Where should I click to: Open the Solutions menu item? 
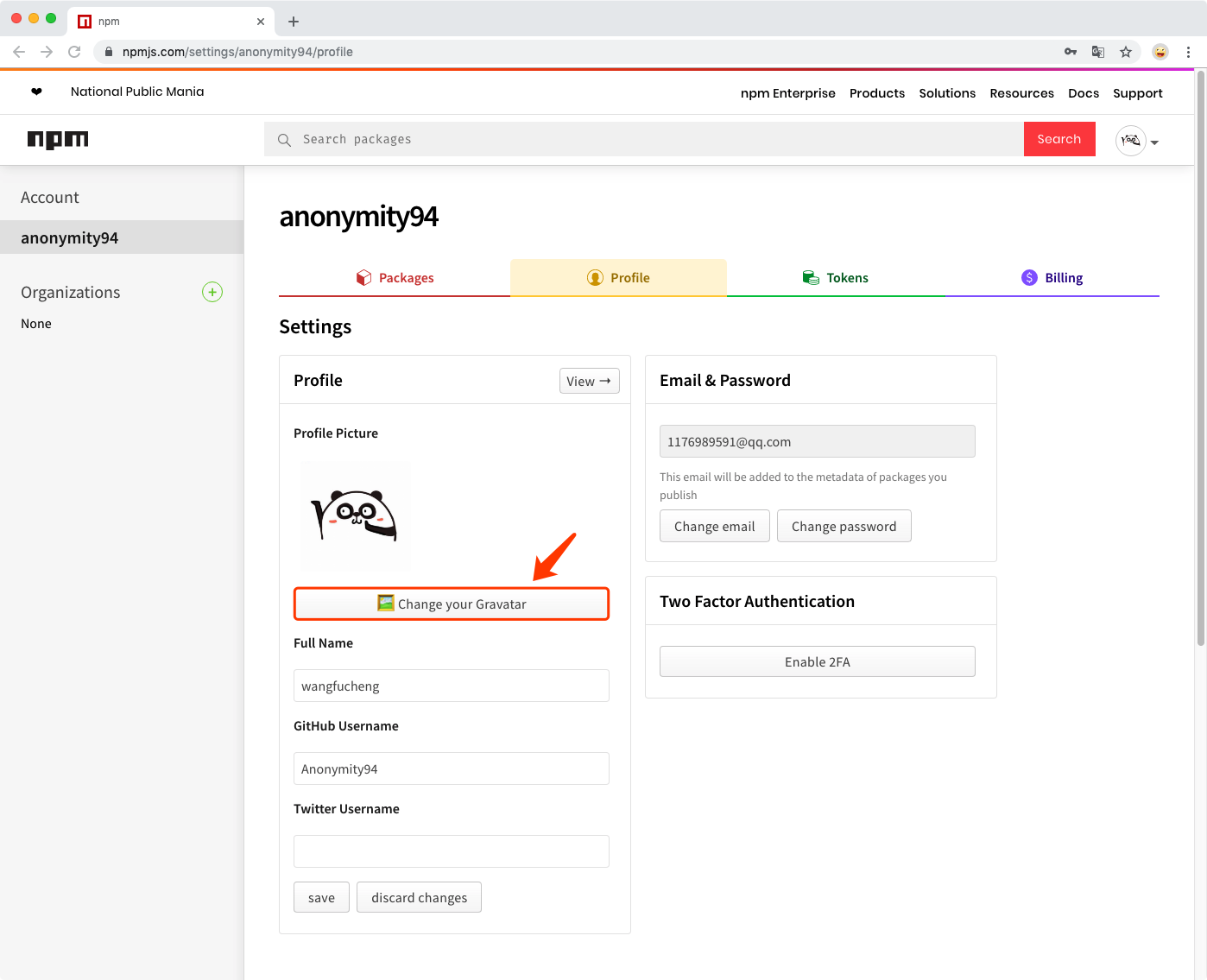click(947, 93)
